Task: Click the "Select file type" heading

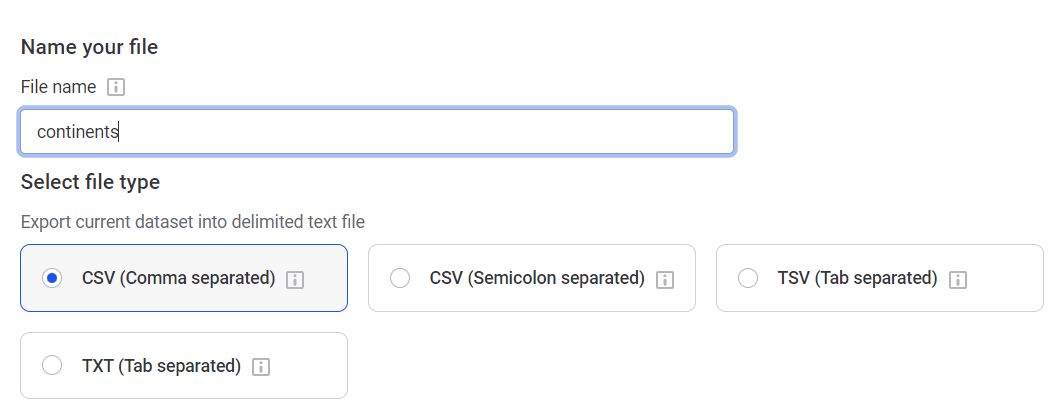Action: [90, 182]
